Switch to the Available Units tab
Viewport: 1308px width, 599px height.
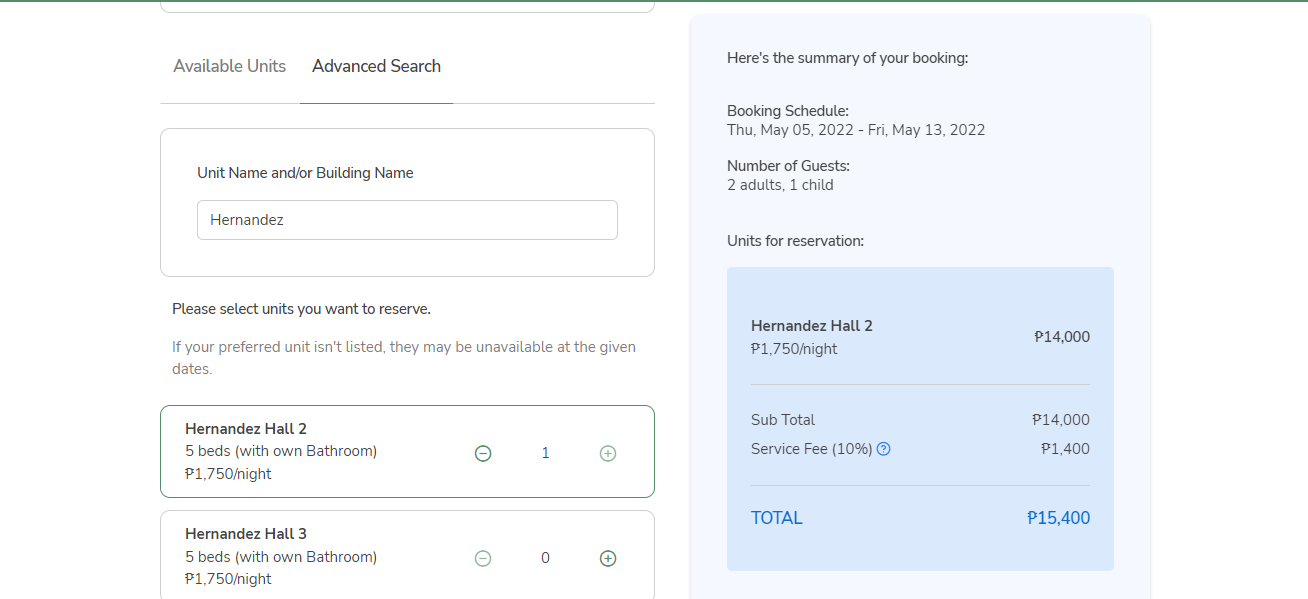pyautogui.click(x=229, y=66)
